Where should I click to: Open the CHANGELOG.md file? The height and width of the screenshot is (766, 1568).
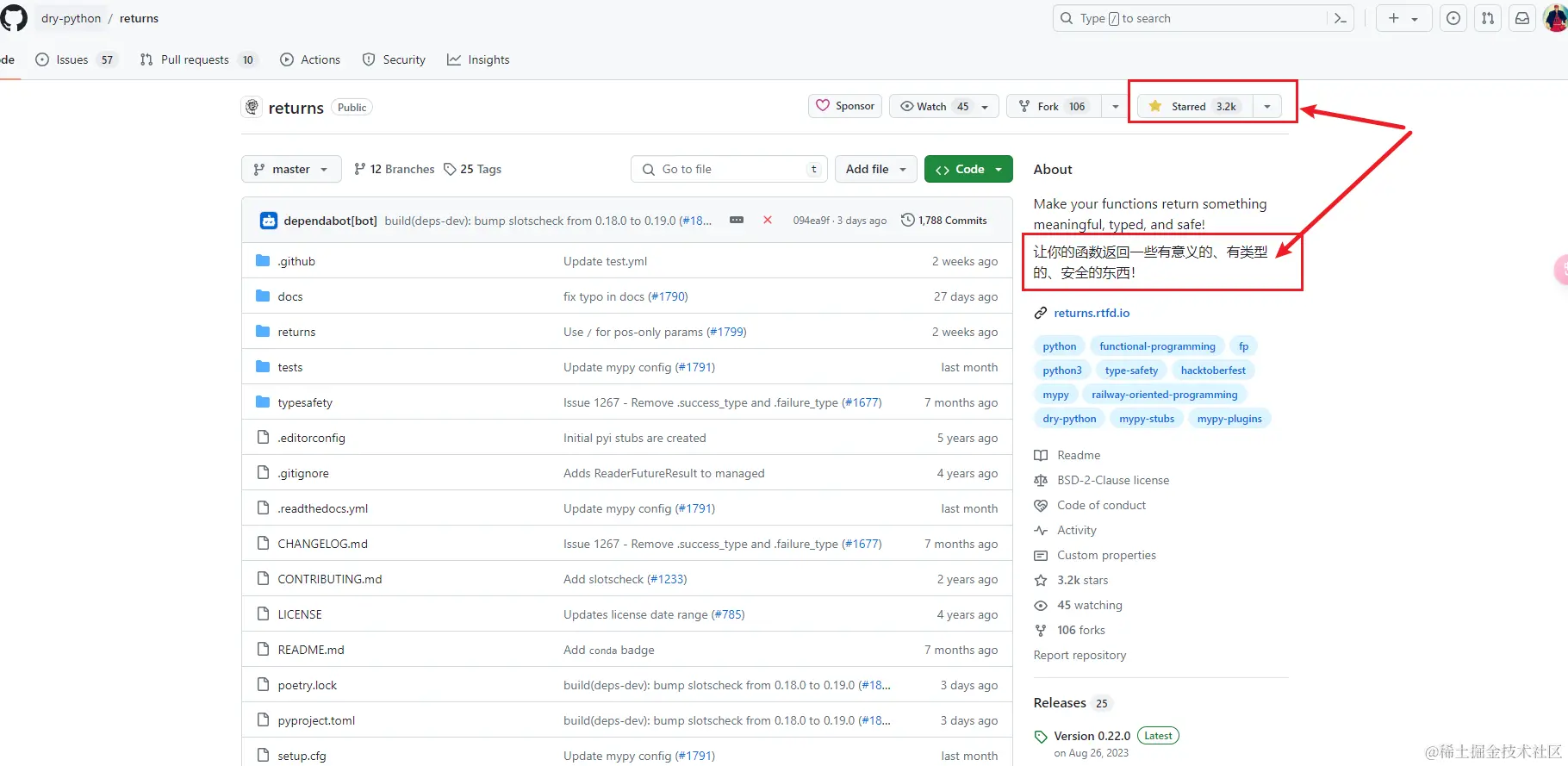point(322,544)
